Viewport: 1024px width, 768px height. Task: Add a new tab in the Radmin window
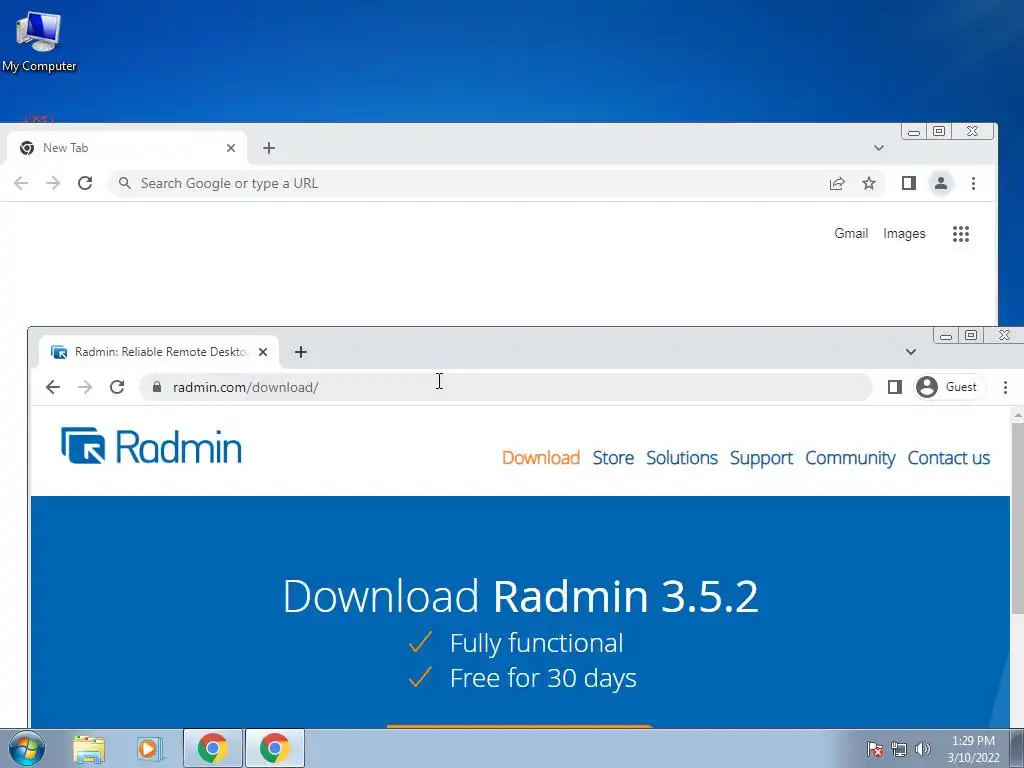coord(300,352)
